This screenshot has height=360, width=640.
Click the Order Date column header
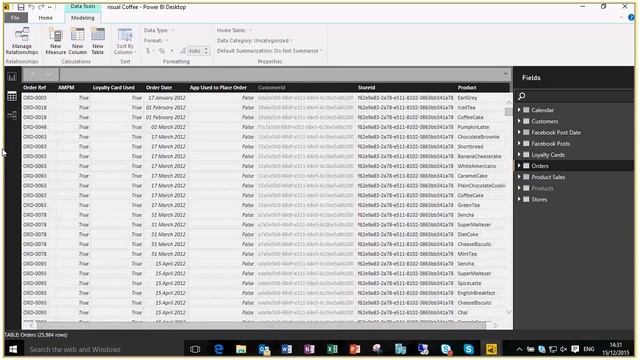click(x=159, y=87)
